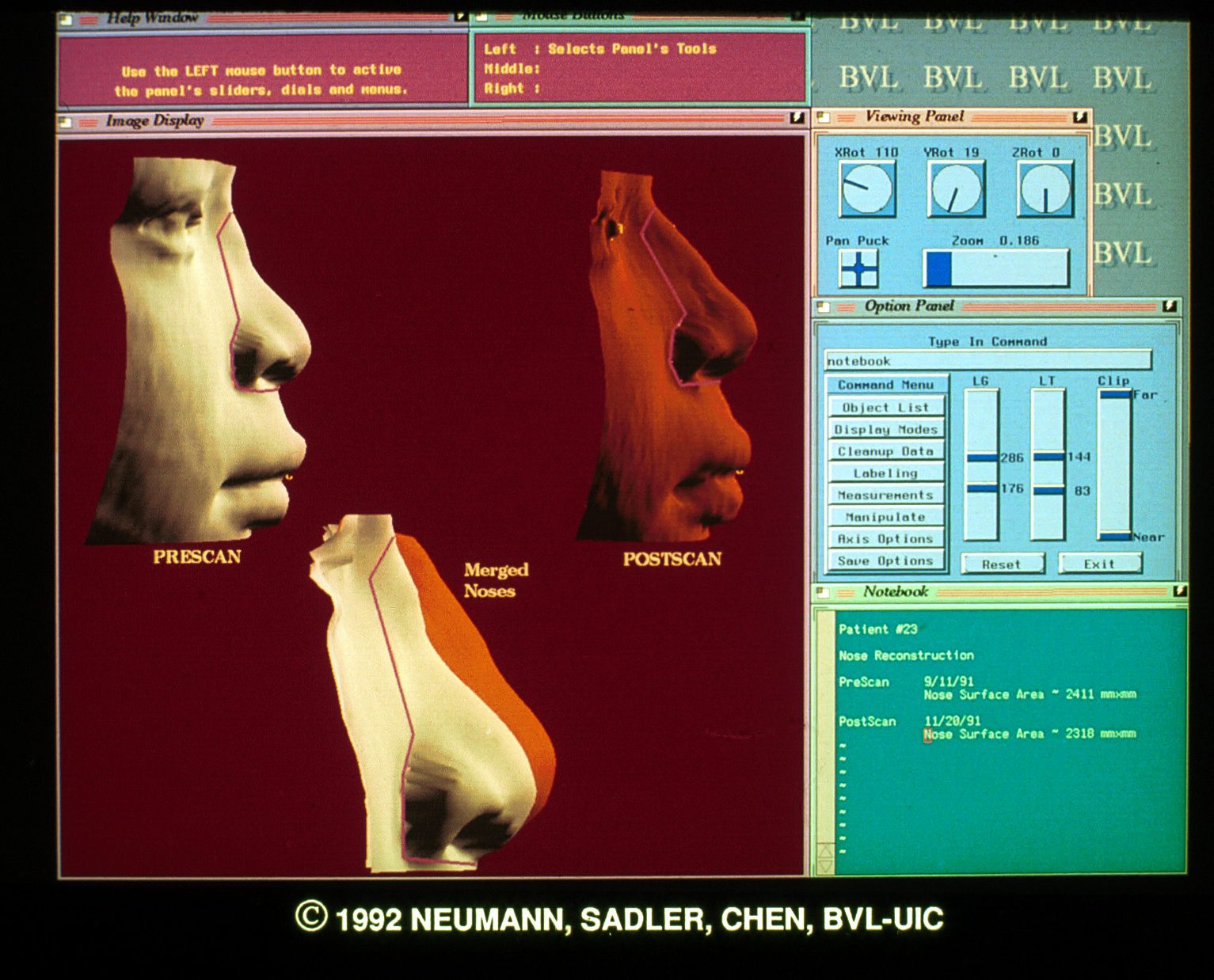The image size is (1214, 980).
Task: Open the Cleanup Data option
Action: click(x=885, y=451)
